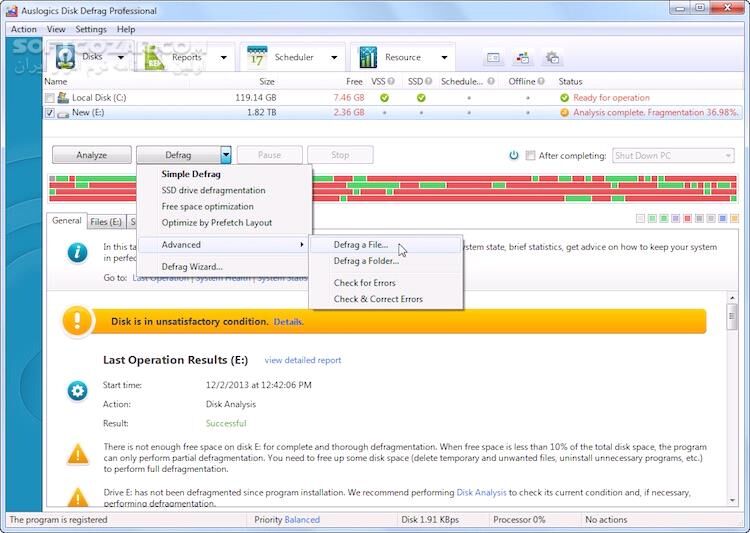The image size is (750, 533).
Task: Launch Defrag Wizard from the menu
Action: pos(224,267)
